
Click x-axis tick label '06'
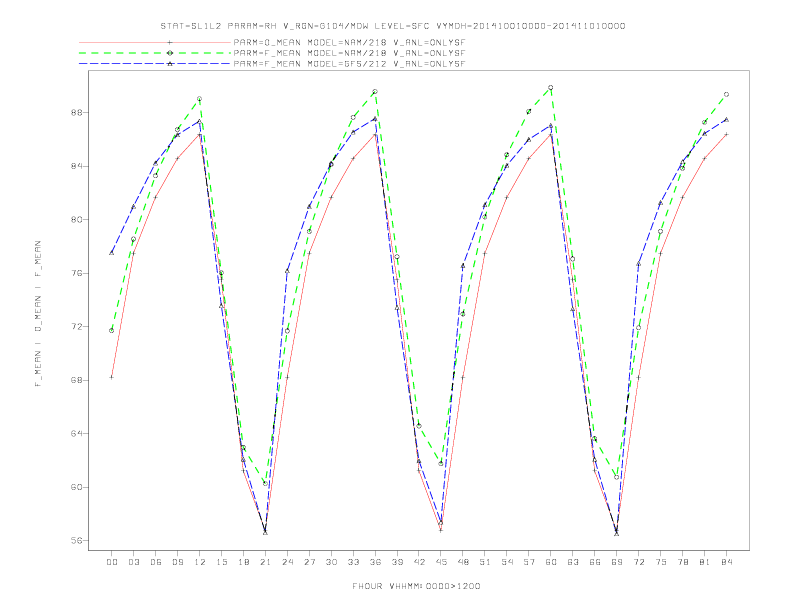pos(156,562)
